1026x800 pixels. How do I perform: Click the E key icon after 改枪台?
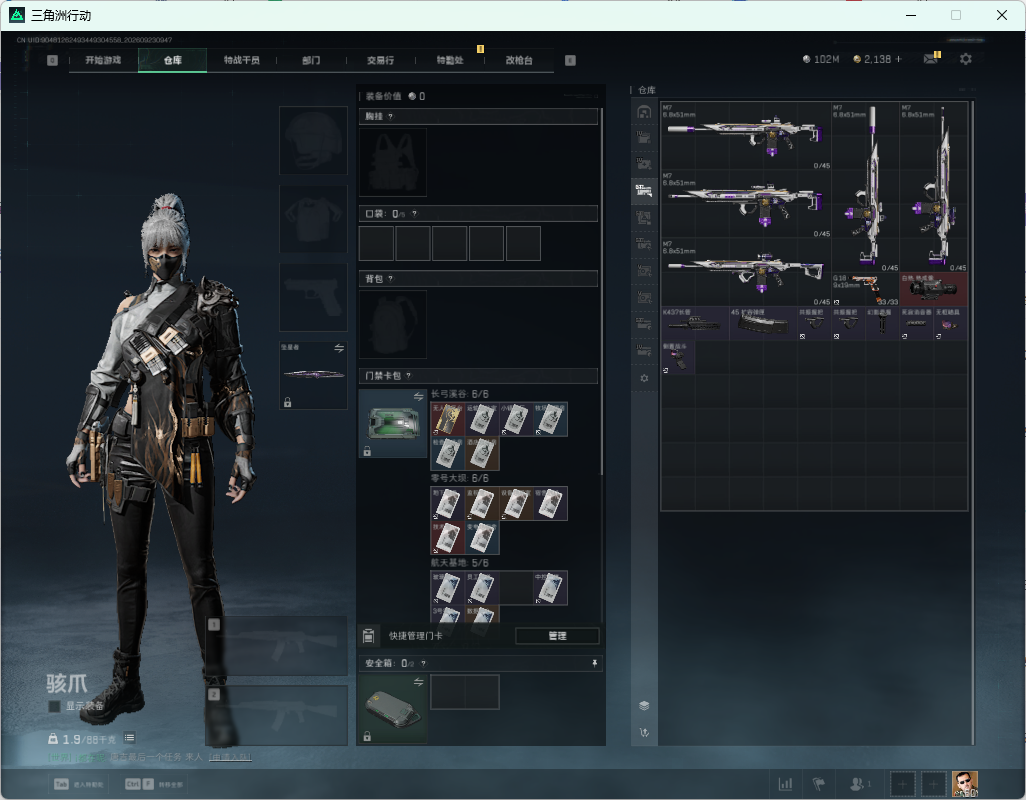[x=570, y=60]
